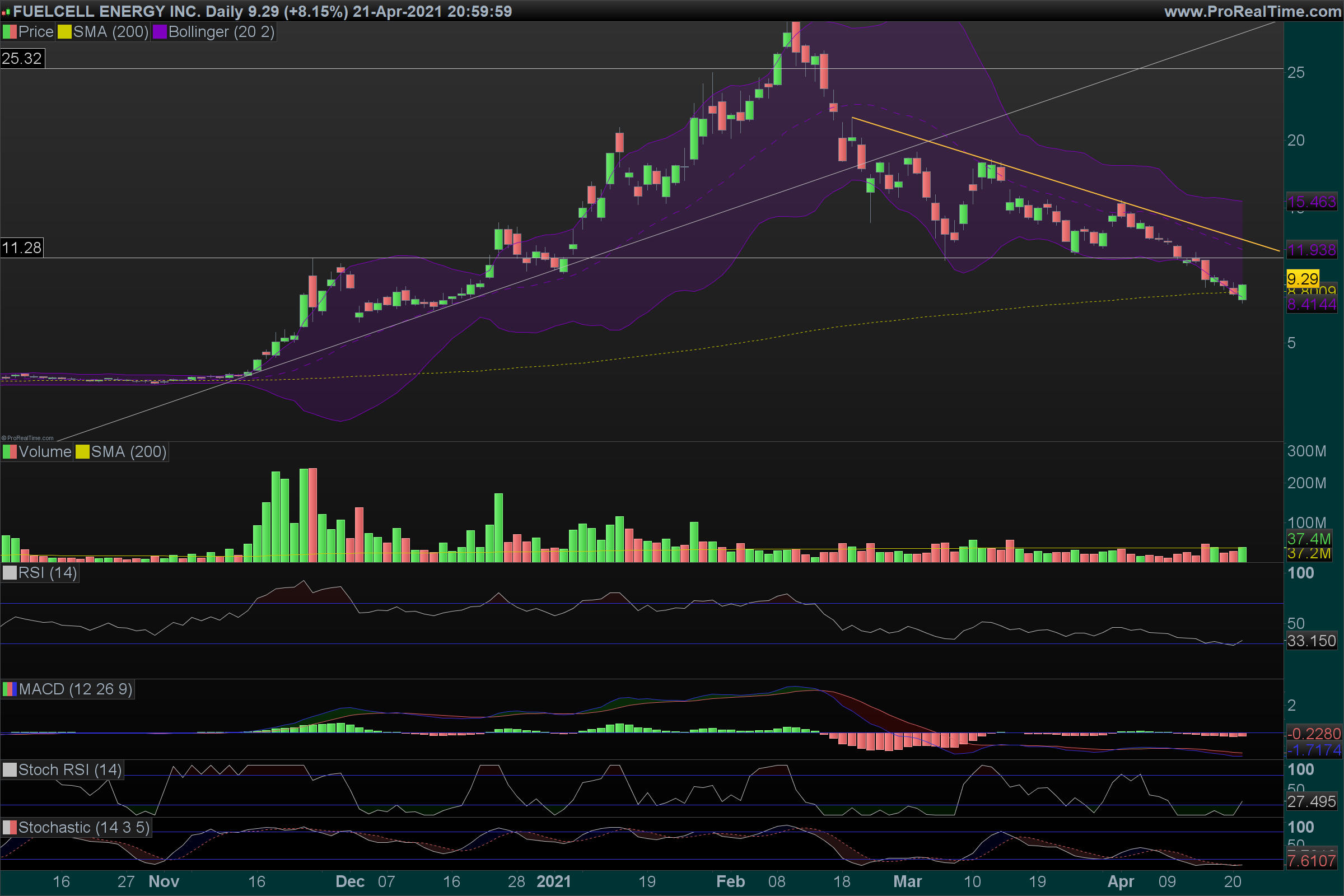Click the 37.4M volume value tag
Viewport: 1344px width, 896px height.
point(1309,538)
